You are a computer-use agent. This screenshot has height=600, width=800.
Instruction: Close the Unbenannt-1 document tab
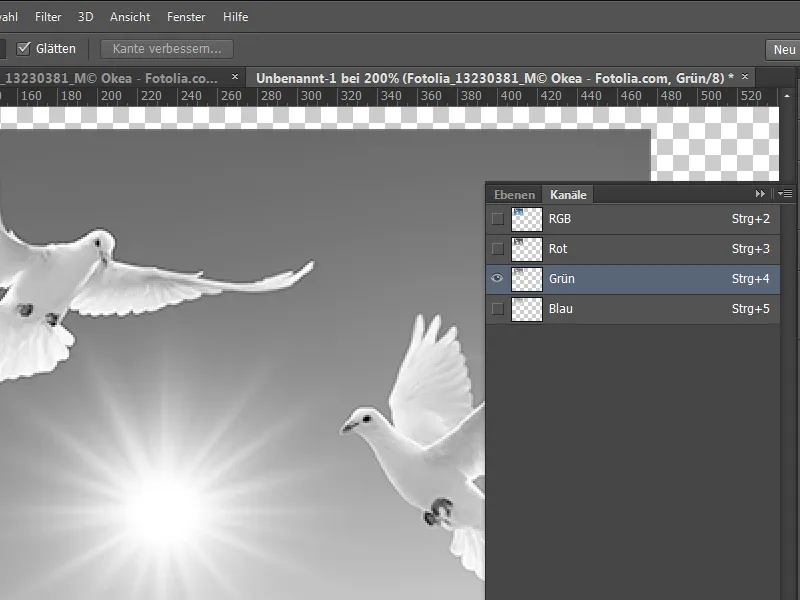pos(745,77)
